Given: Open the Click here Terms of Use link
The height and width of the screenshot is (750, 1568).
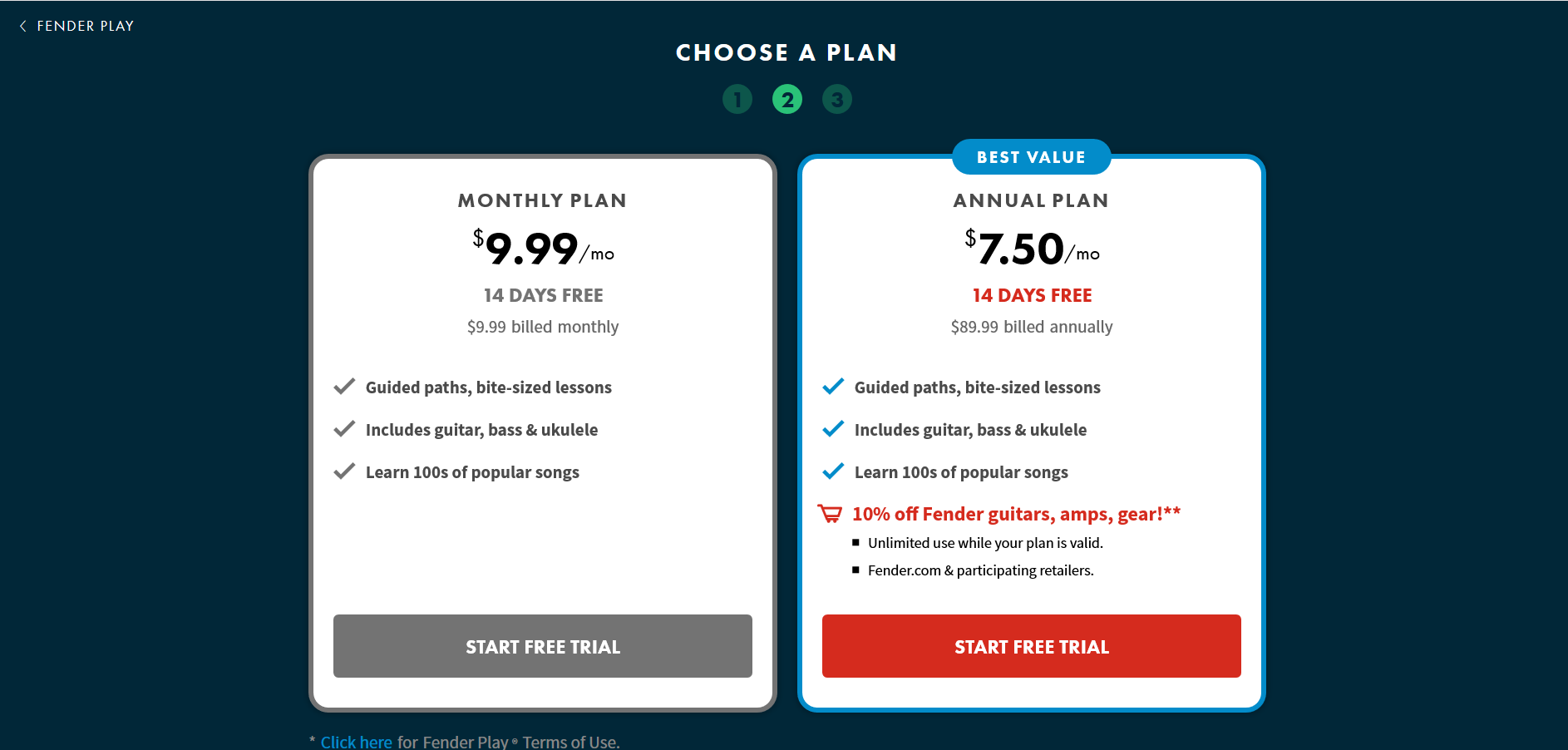Looking at the screenshot, I should 356,742.
